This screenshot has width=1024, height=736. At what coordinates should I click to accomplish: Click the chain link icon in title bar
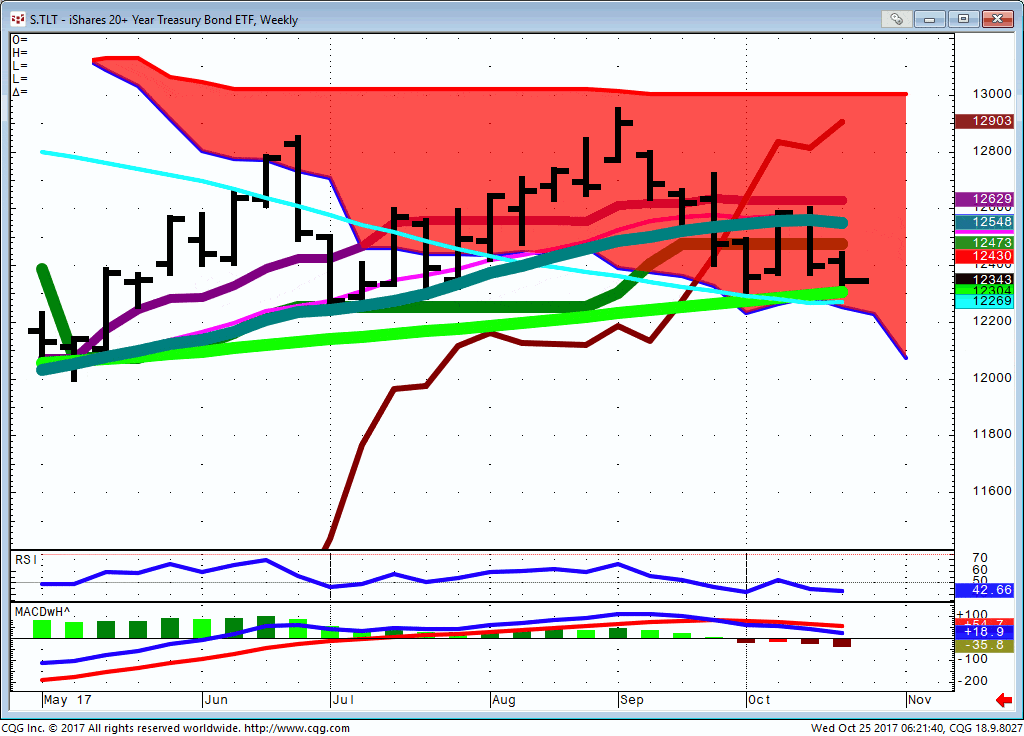coord(896,19)
